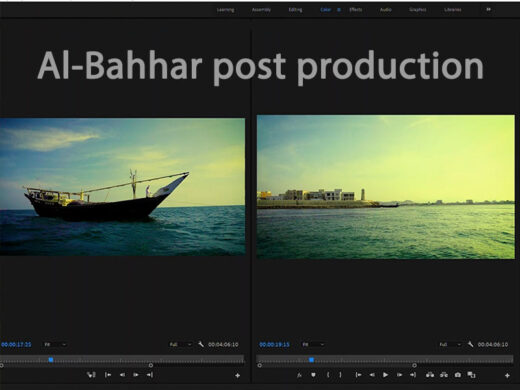Switch to the Effects workspace
This screenshot has height=390, width=520.
pos(356,10)
